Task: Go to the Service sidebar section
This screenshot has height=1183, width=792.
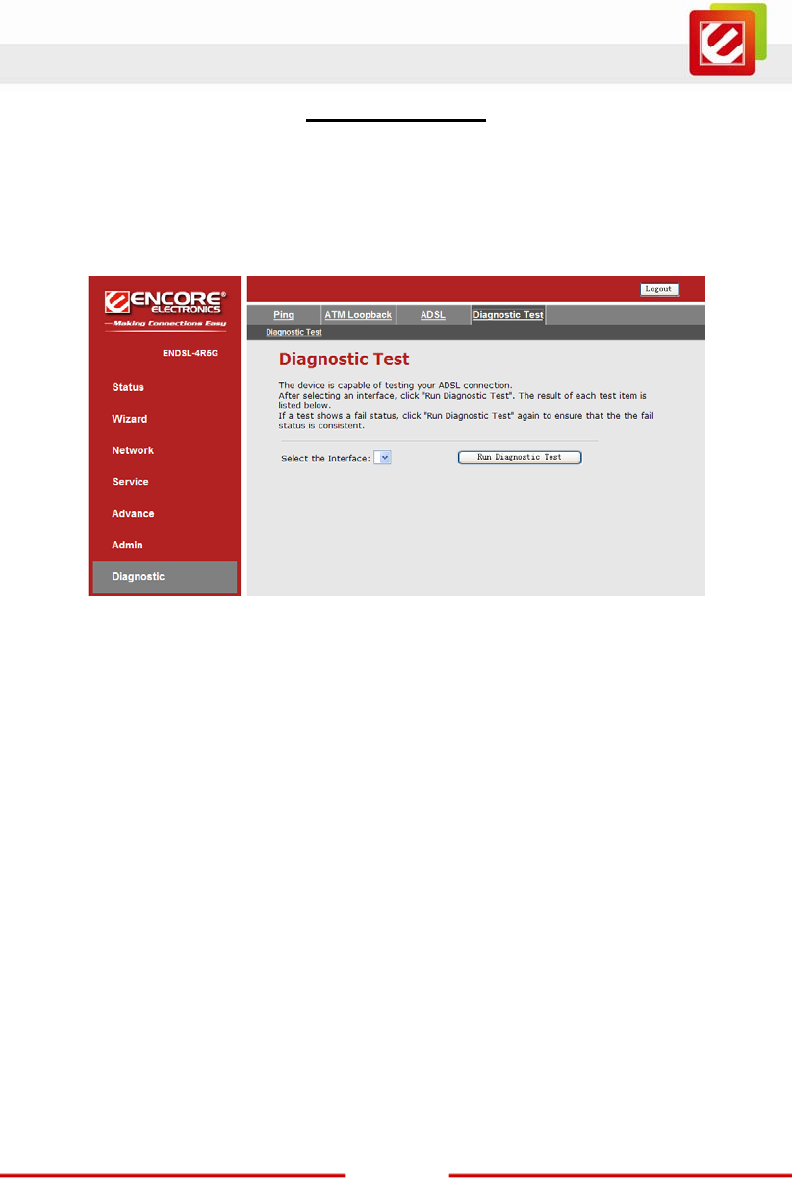Action: coord(130,482)
